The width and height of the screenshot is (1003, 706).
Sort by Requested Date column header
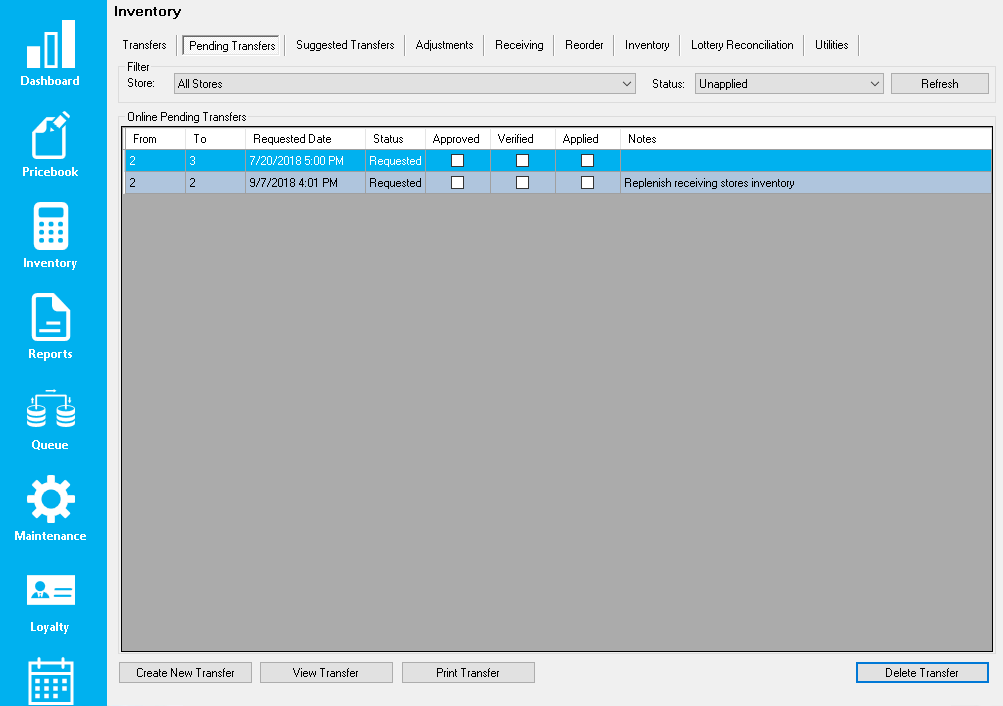click(306, 139)
